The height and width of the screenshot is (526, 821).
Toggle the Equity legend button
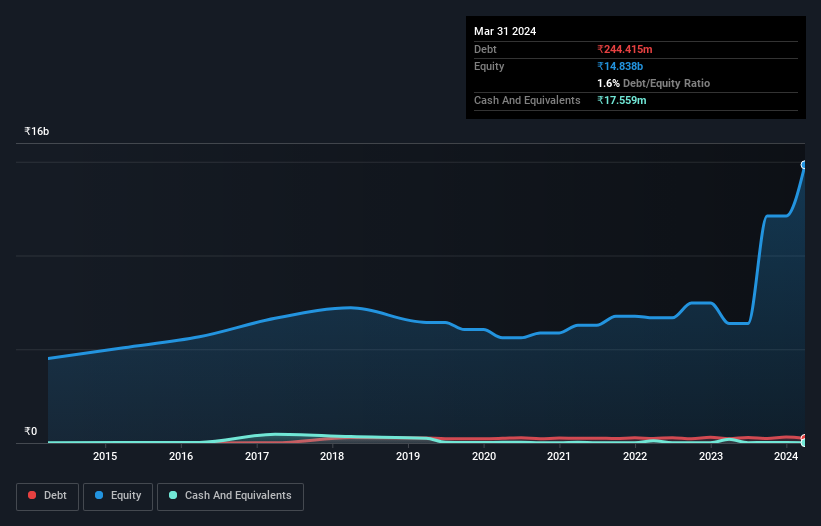coord(118,496)
